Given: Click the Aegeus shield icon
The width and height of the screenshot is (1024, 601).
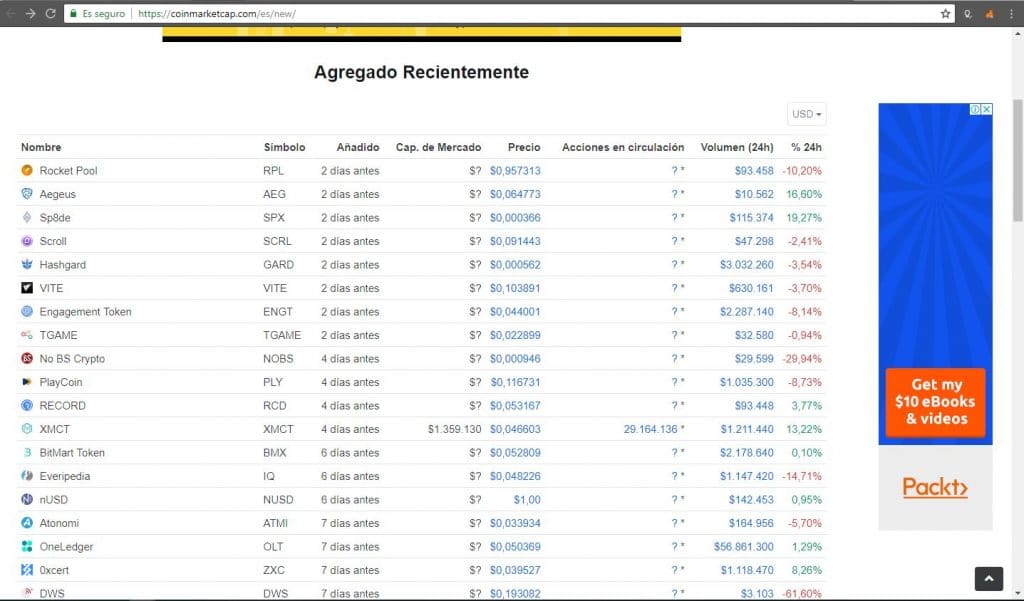Looking at the screenshot, I should (27, 194).
